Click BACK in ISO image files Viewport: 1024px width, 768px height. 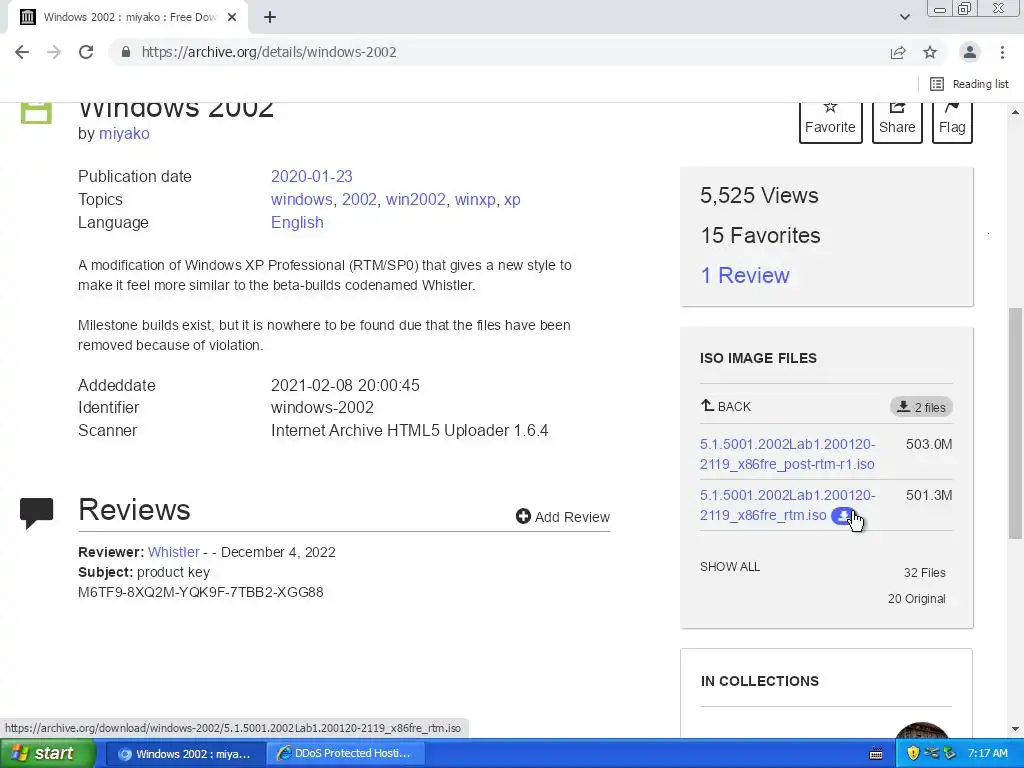pyautogui.click(x=726, y=406)
